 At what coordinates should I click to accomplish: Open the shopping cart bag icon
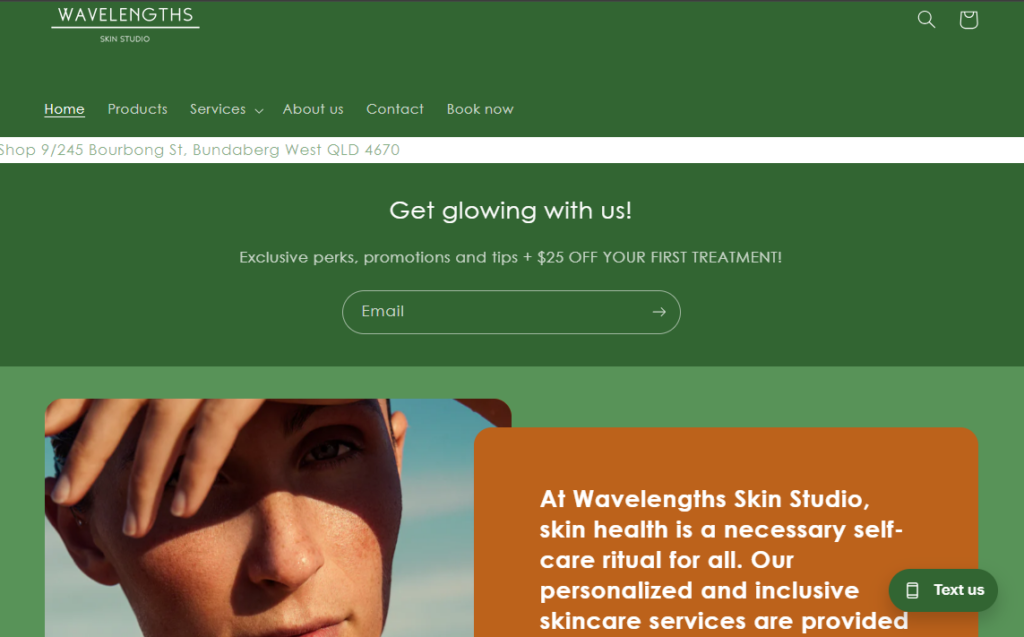968,20
